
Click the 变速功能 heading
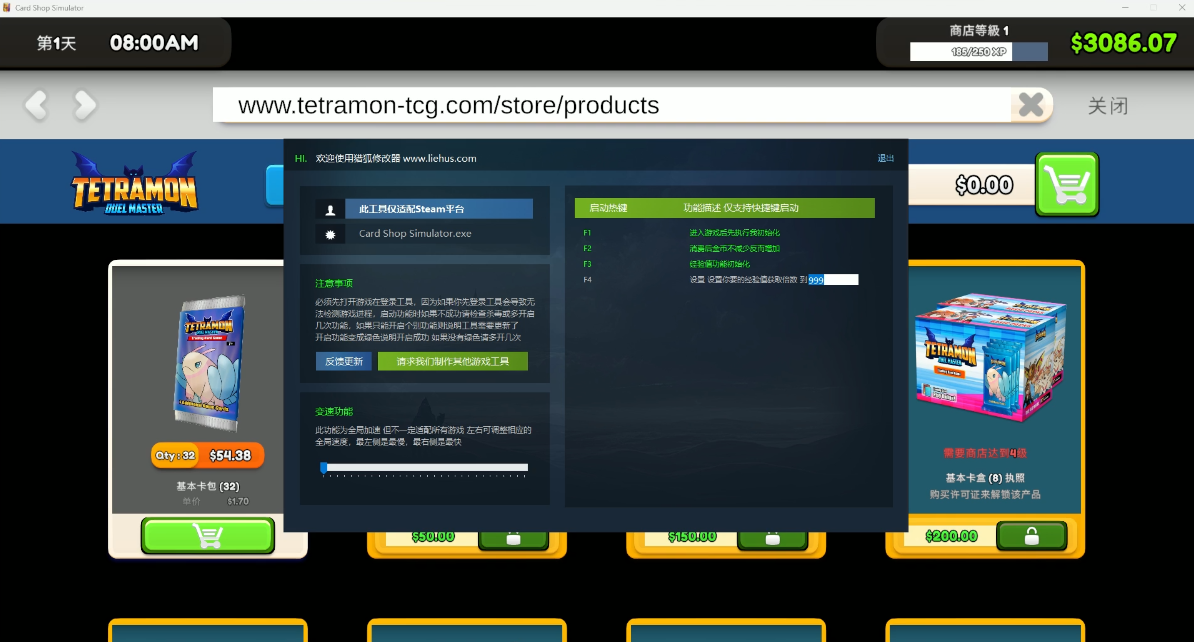point(334,411)
